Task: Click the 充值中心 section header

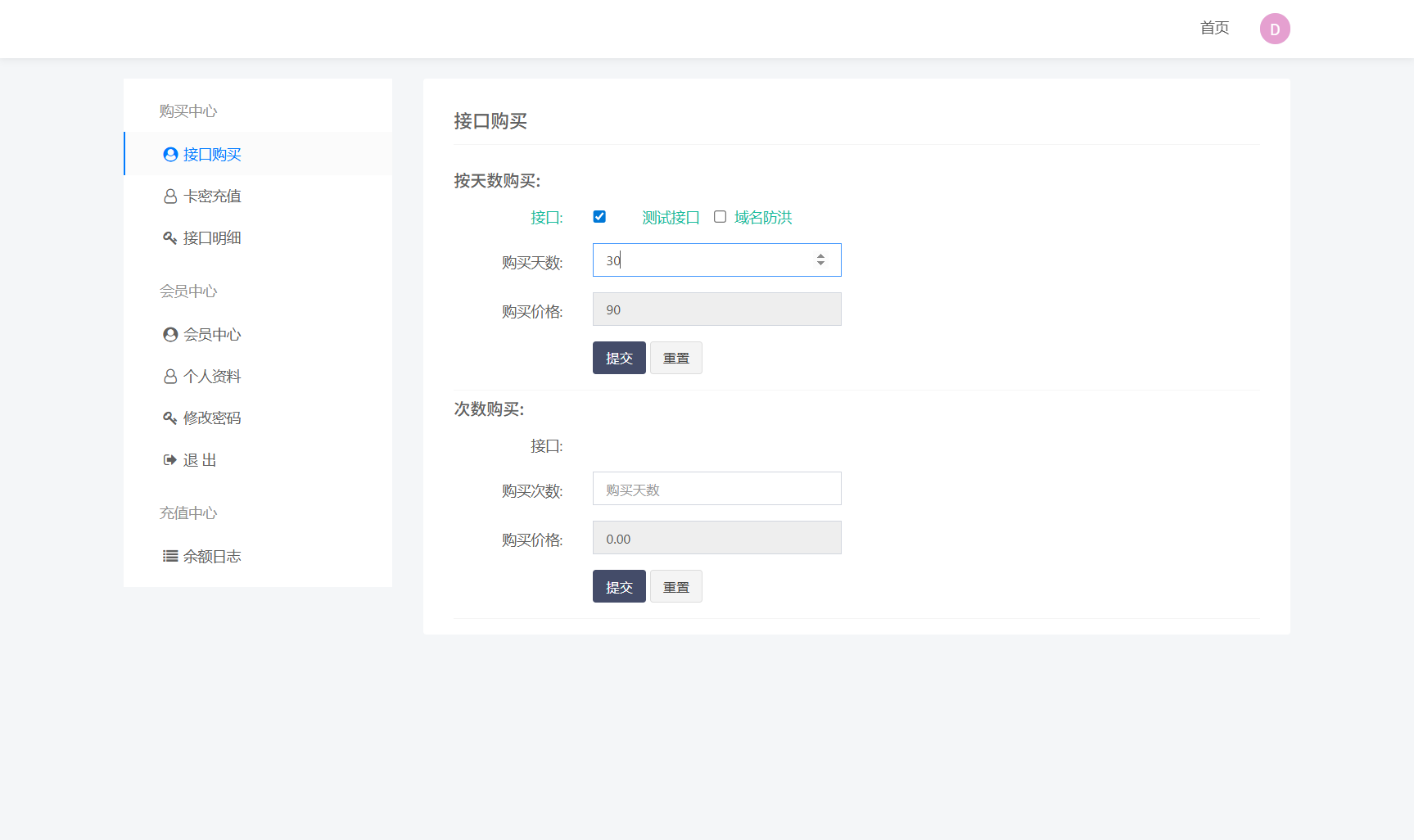Action: point(187,513)
